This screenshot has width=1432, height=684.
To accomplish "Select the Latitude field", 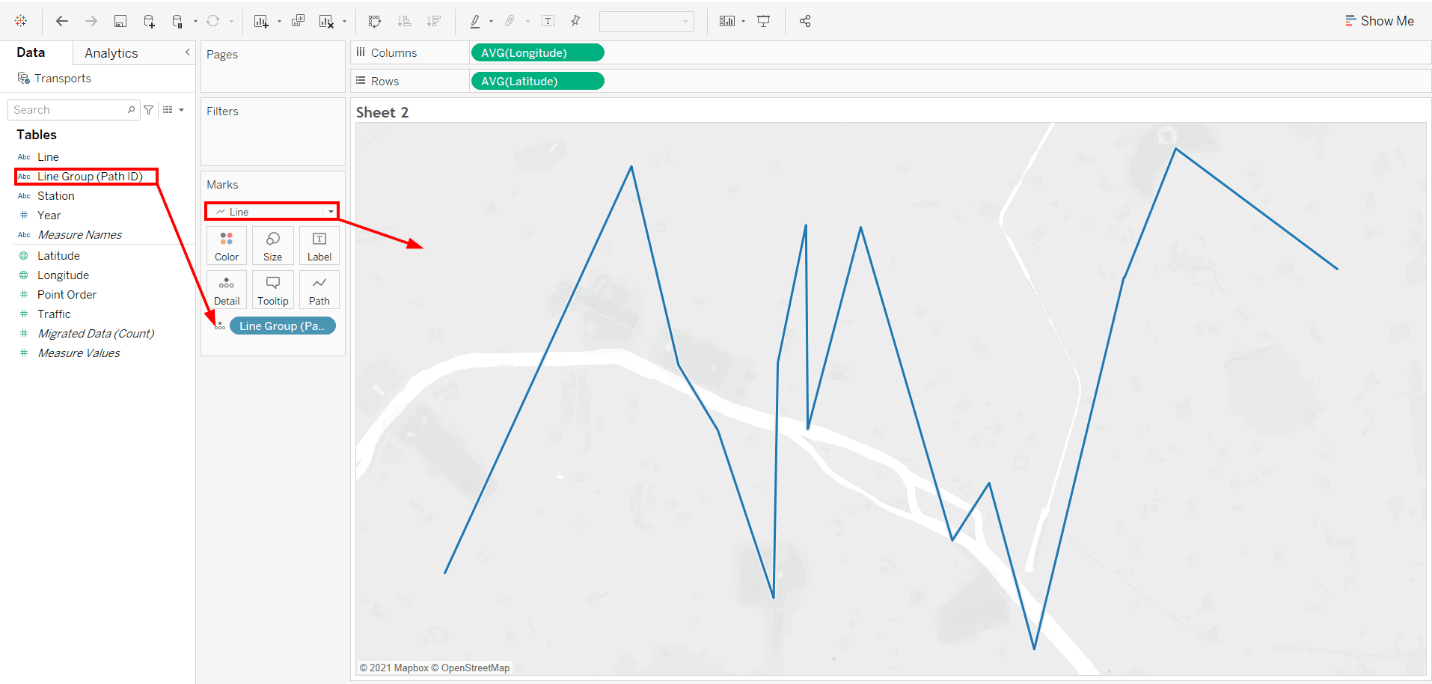I will click(58, 256).
